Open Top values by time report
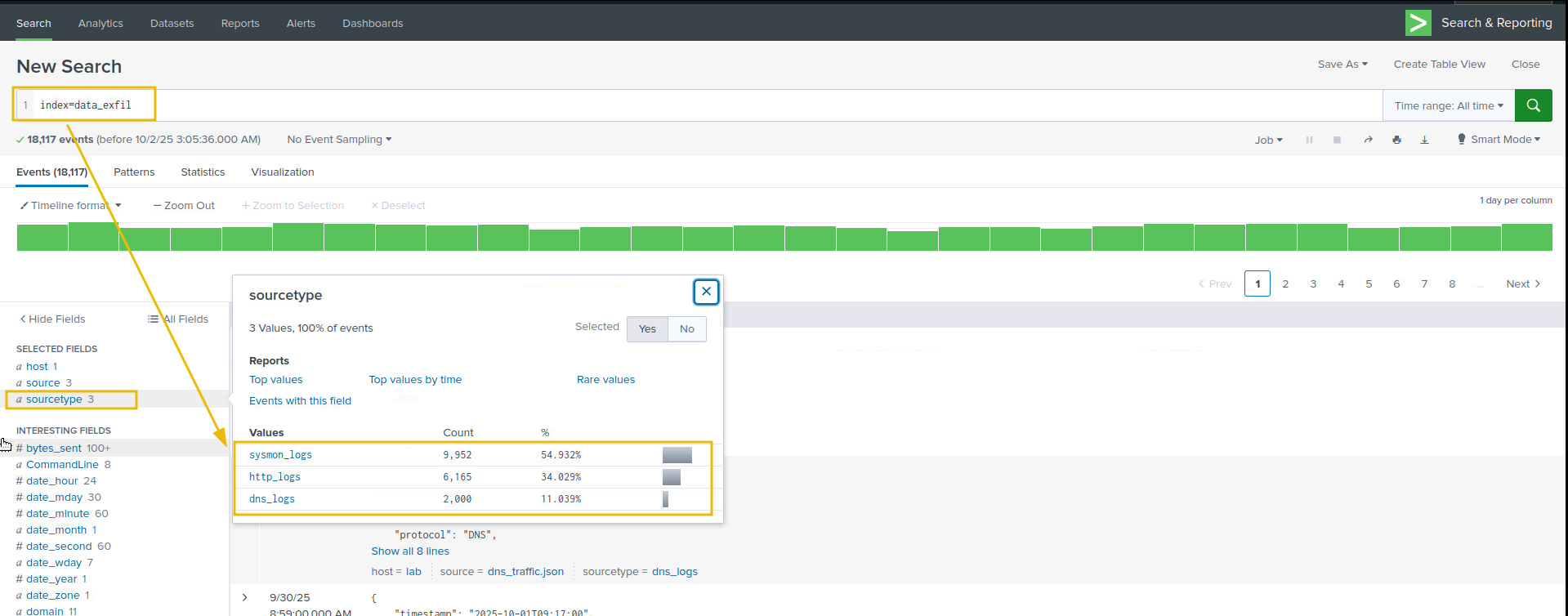The height and width of the screenshot is (616, 1568). (415, 380)
